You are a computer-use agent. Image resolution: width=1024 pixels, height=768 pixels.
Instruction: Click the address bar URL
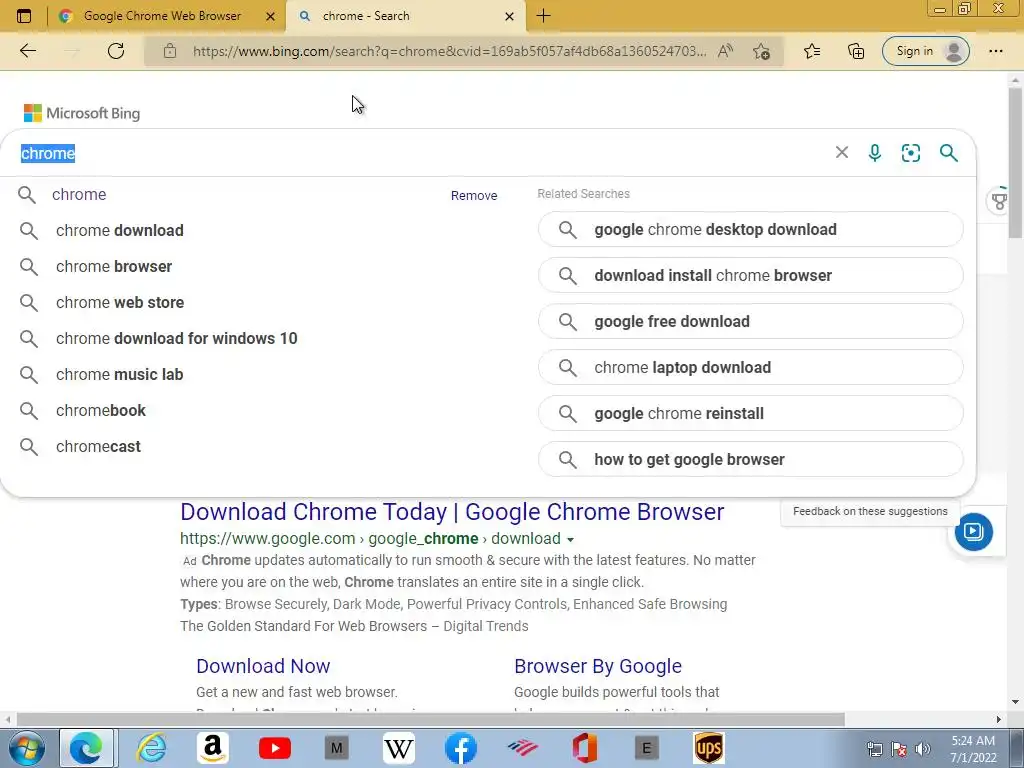pos(449,51)
